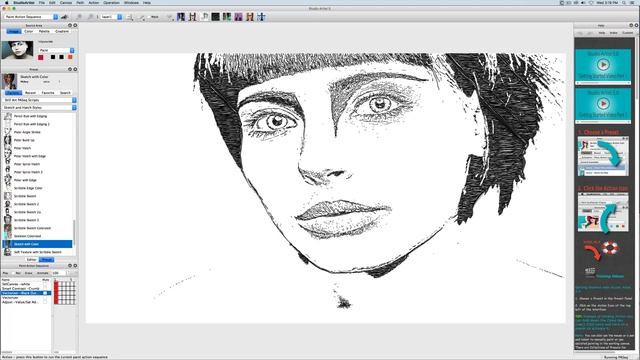
Task: Click the Help panel settings icon
Action: coord(631,25)
